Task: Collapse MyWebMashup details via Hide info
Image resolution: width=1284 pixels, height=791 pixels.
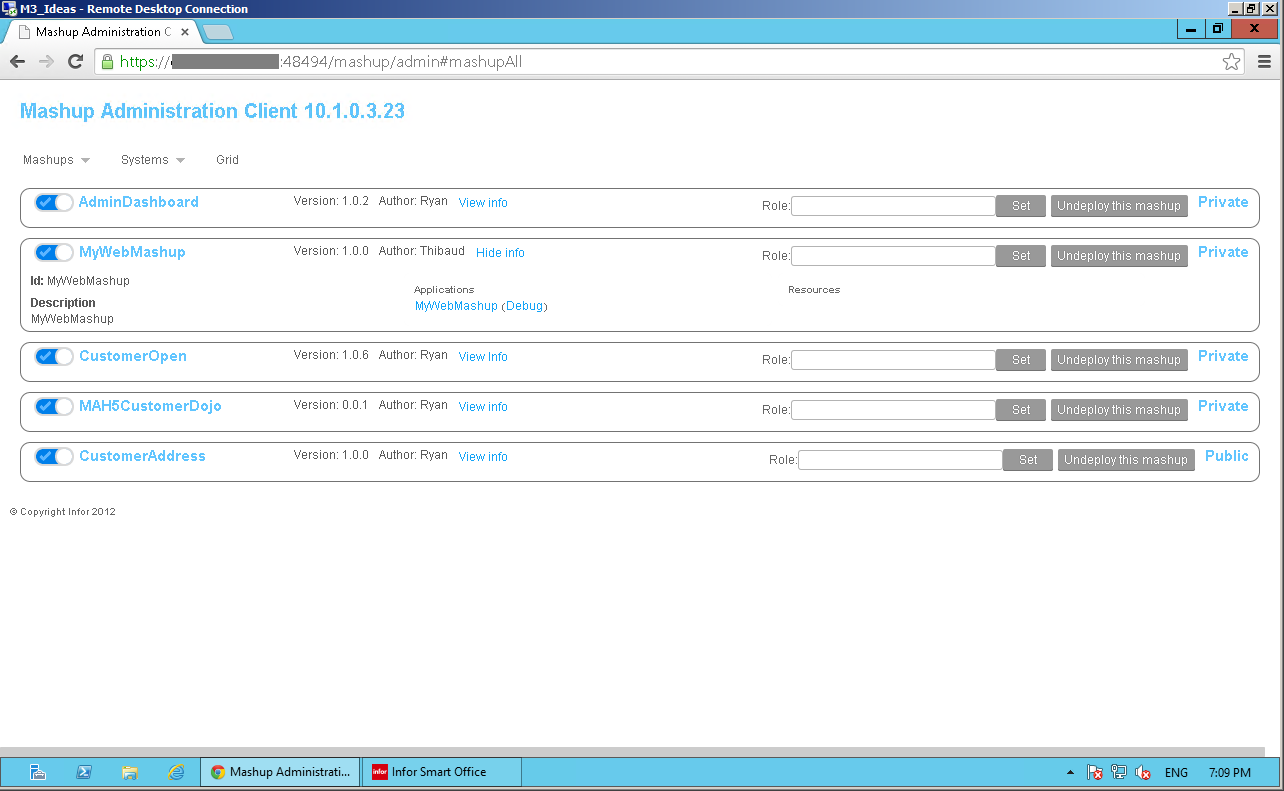Action: click(x=500, y=253)
